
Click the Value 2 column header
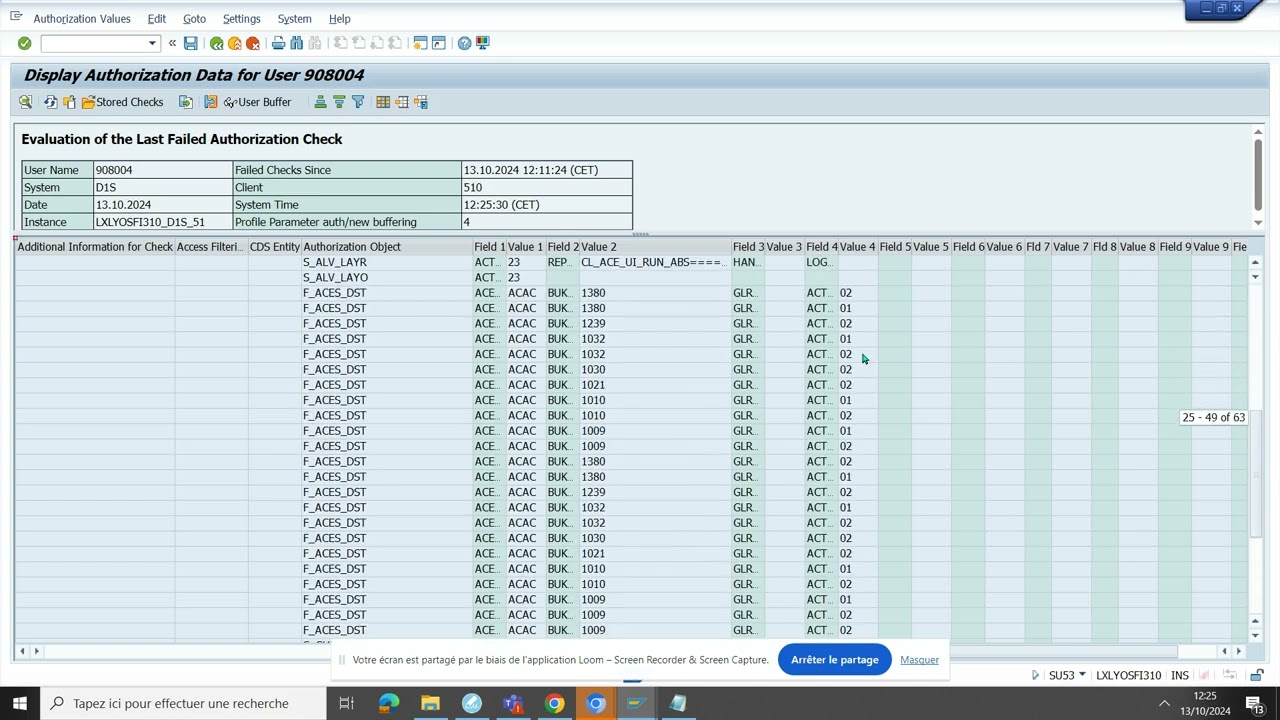click(x=655, y=247)
